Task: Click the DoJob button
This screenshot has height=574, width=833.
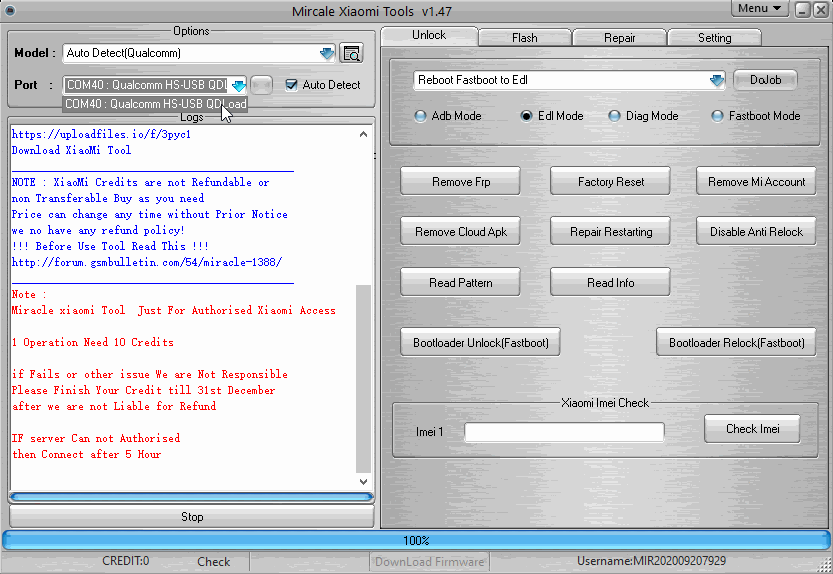Action: (766, 80)
